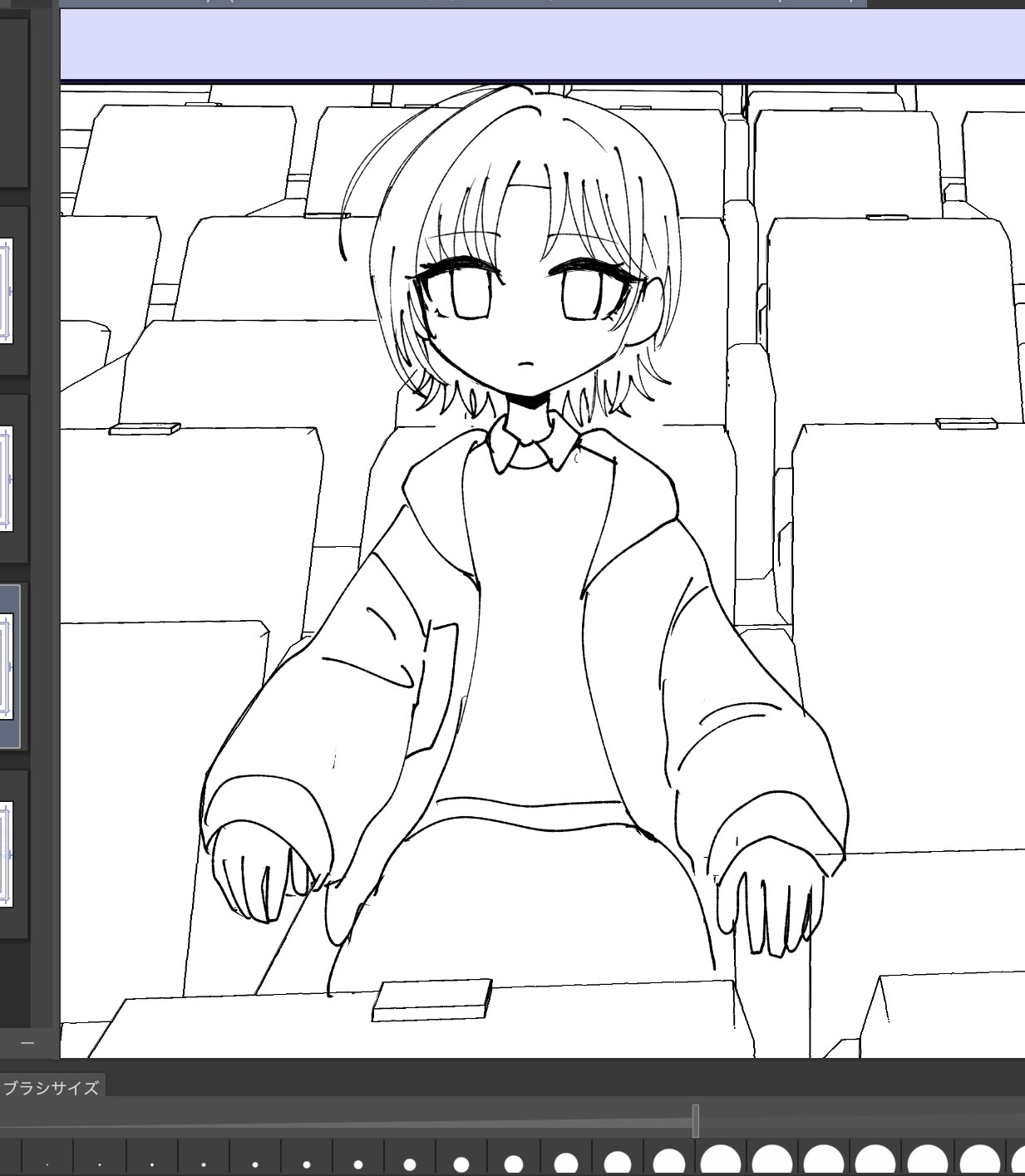Click the lavender screen area atop the canvas
This screenshot has width=1025, height=1176.
540,43
